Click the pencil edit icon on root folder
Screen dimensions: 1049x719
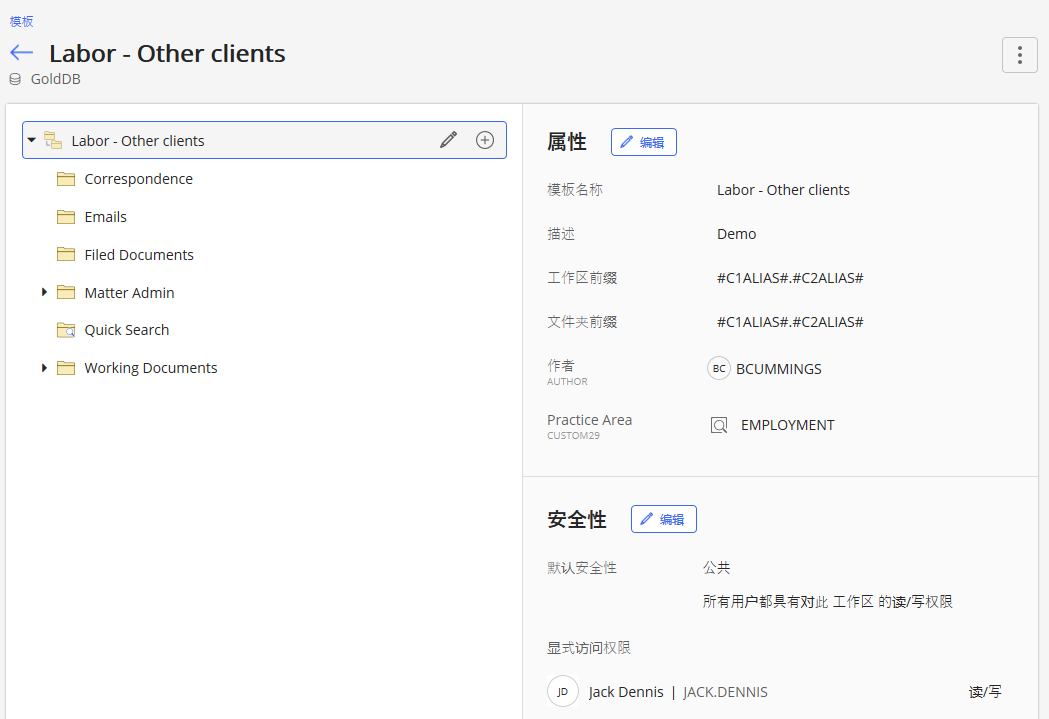[x=448, y=140]
